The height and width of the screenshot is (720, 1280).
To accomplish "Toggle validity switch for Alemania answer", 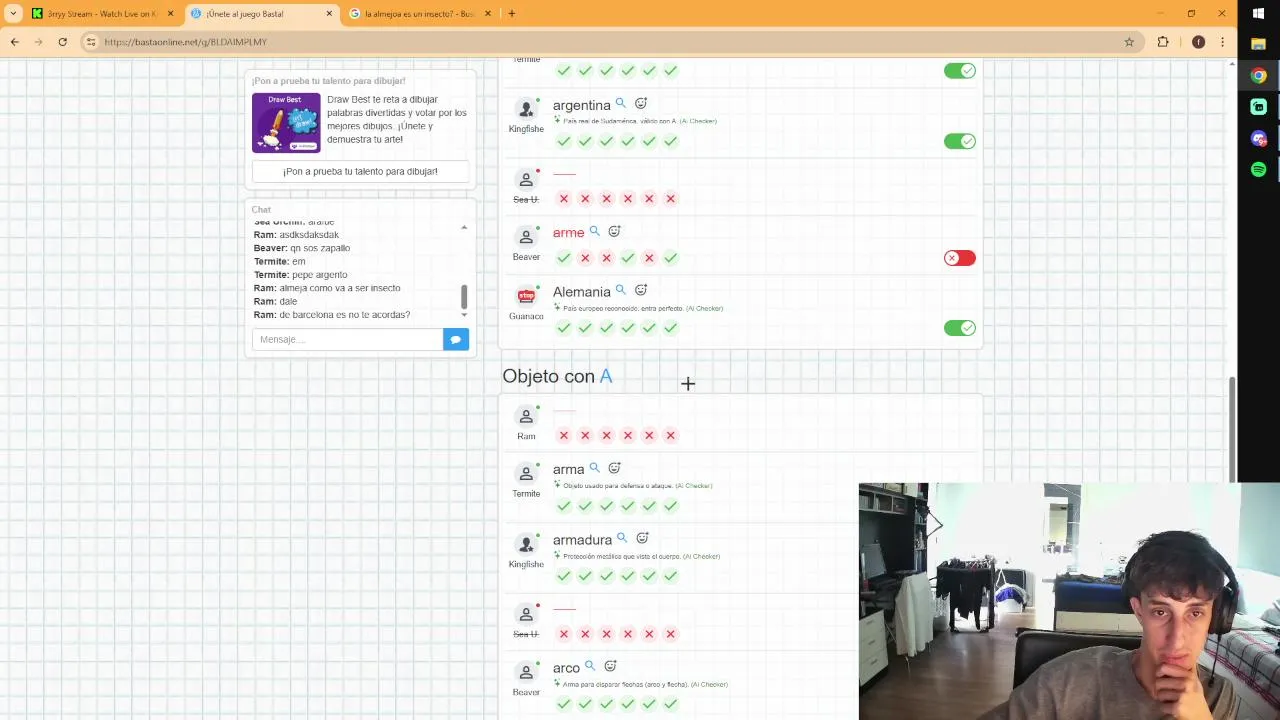I will 960,328.
